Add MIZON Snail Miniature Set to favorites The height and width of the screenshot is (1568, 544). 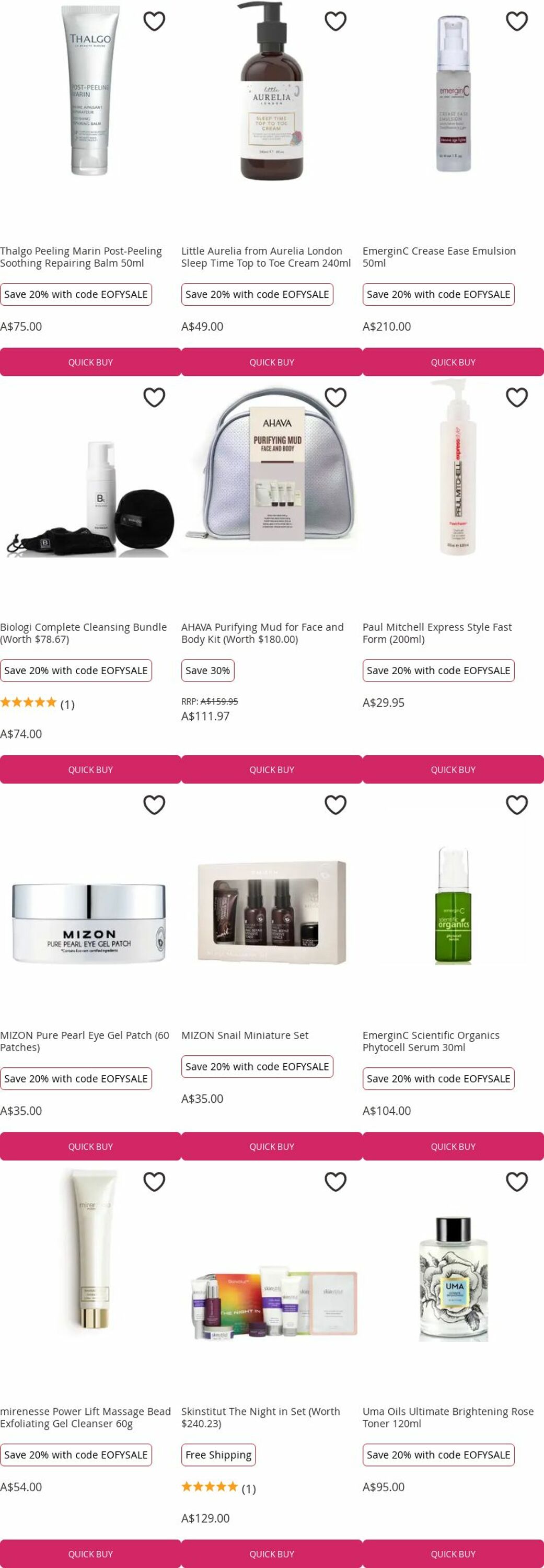pyautogui.click(x=335, y=805)
